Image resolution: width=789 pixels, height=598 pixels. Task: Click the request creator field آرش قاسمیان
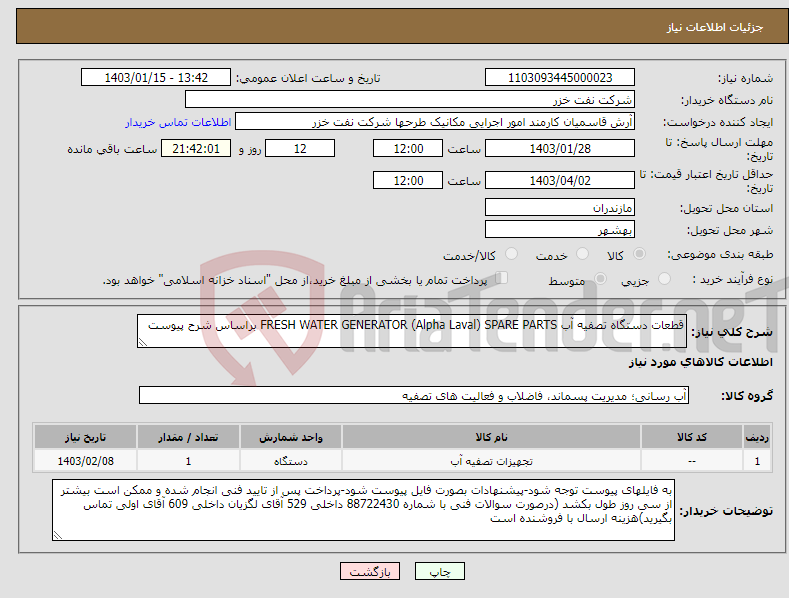tap(435, 122)
